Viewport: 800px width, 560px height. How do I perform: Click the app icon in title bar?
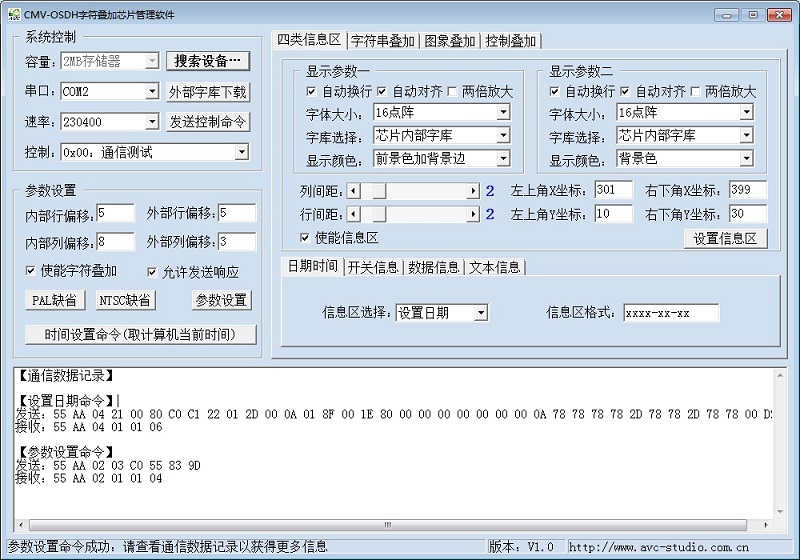[14, 12]
